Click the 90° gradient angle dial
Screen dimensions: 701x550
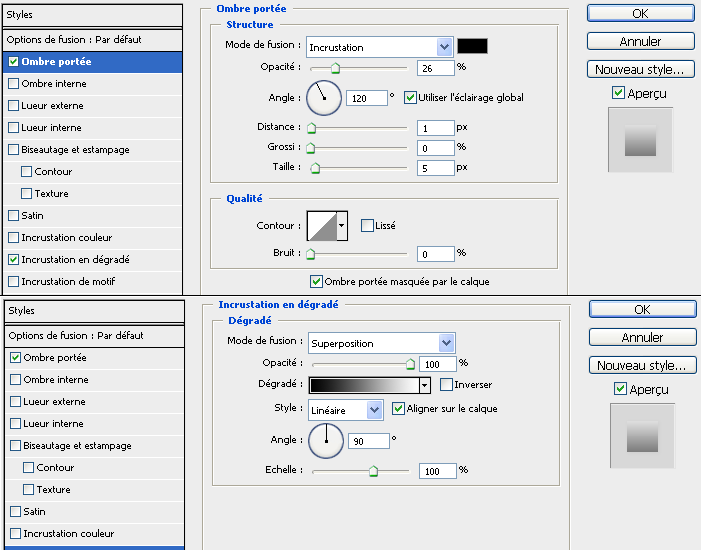(x=326, y=440)
